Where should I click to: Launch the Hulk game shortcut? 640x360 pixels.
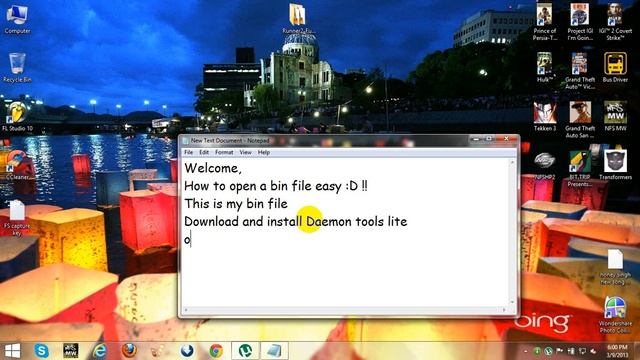(544, 68)
